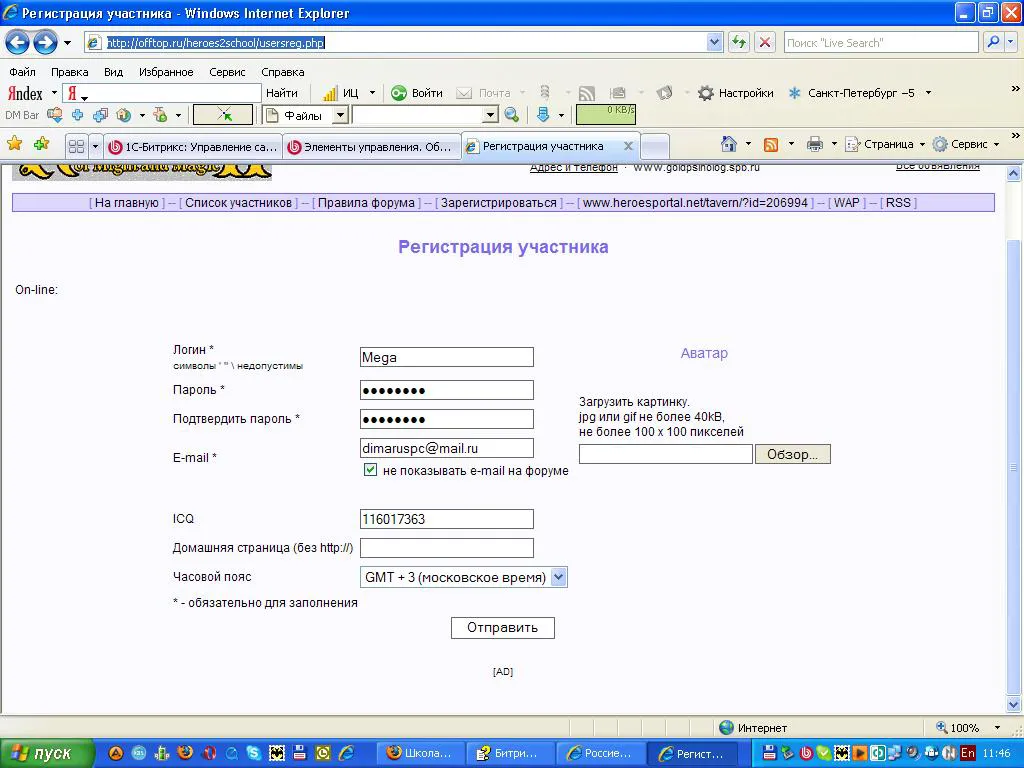Click the Домашняя страница input field
Viewport: 1024px width, 768px height.
[447, 548]
